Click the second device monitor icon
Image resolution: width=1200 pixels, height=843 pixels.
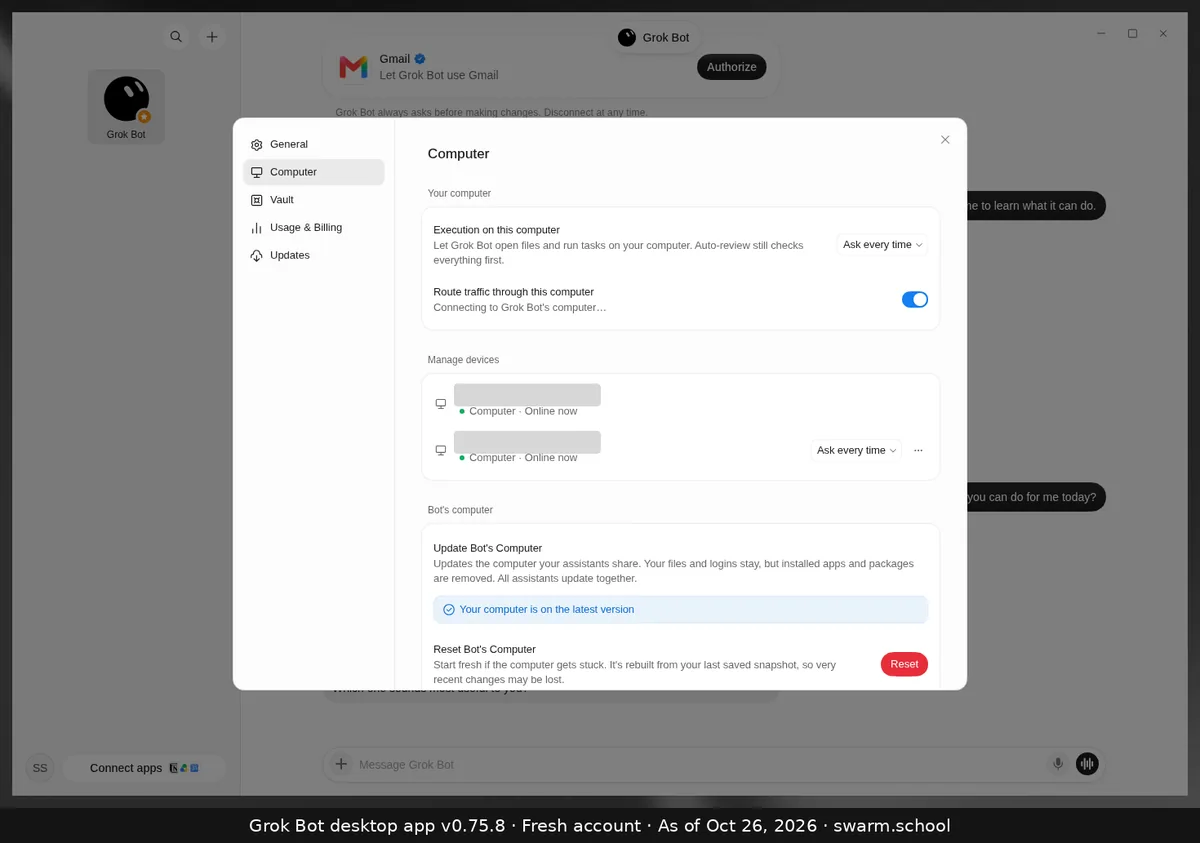pyautogui.click(x=441, y=450)
